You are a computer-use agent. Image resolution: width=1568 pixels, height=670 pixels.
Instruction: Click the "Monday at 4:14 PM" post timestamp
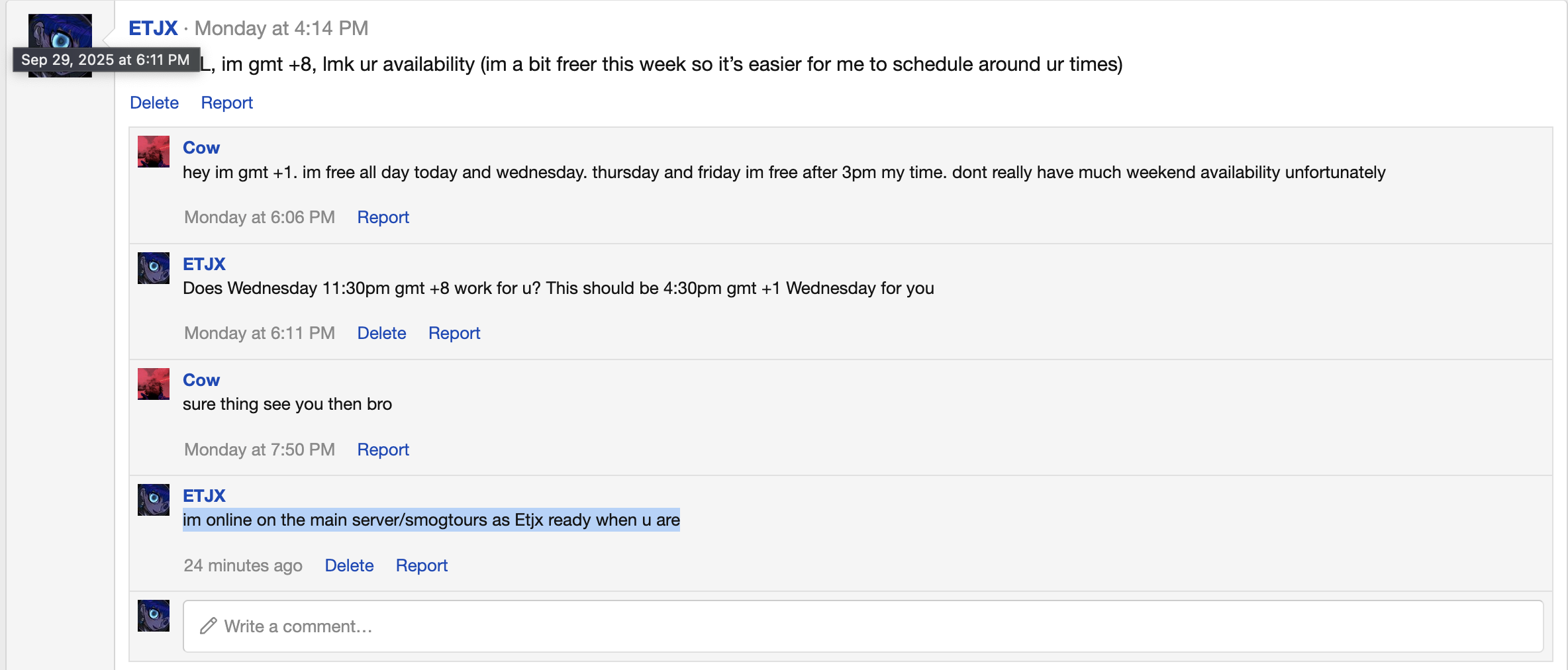pyautogui.click(x=281, y=28)
